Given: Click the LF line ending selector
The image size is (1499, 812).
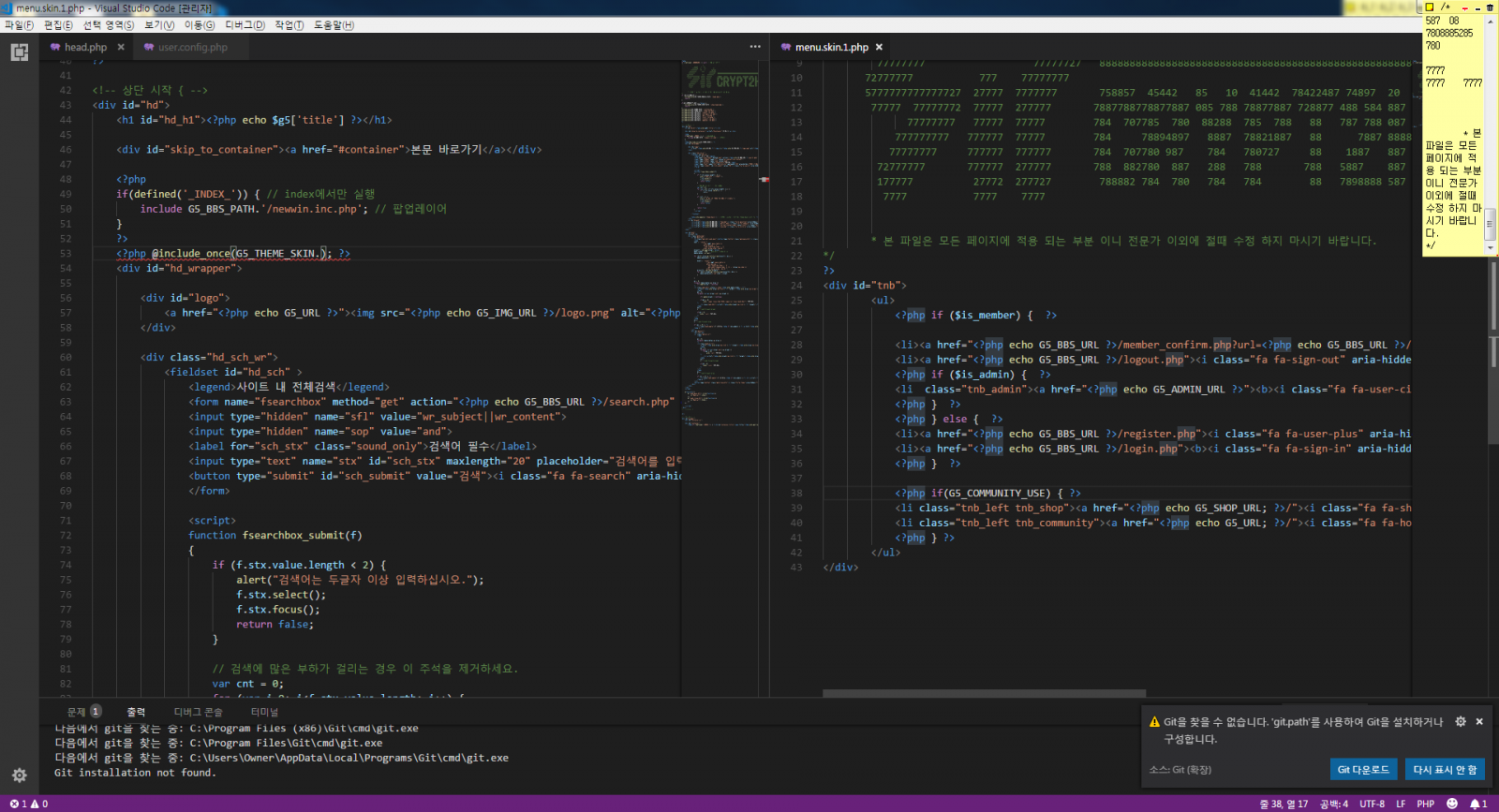Looking at the screenshot, I should tap(1401, 804).
